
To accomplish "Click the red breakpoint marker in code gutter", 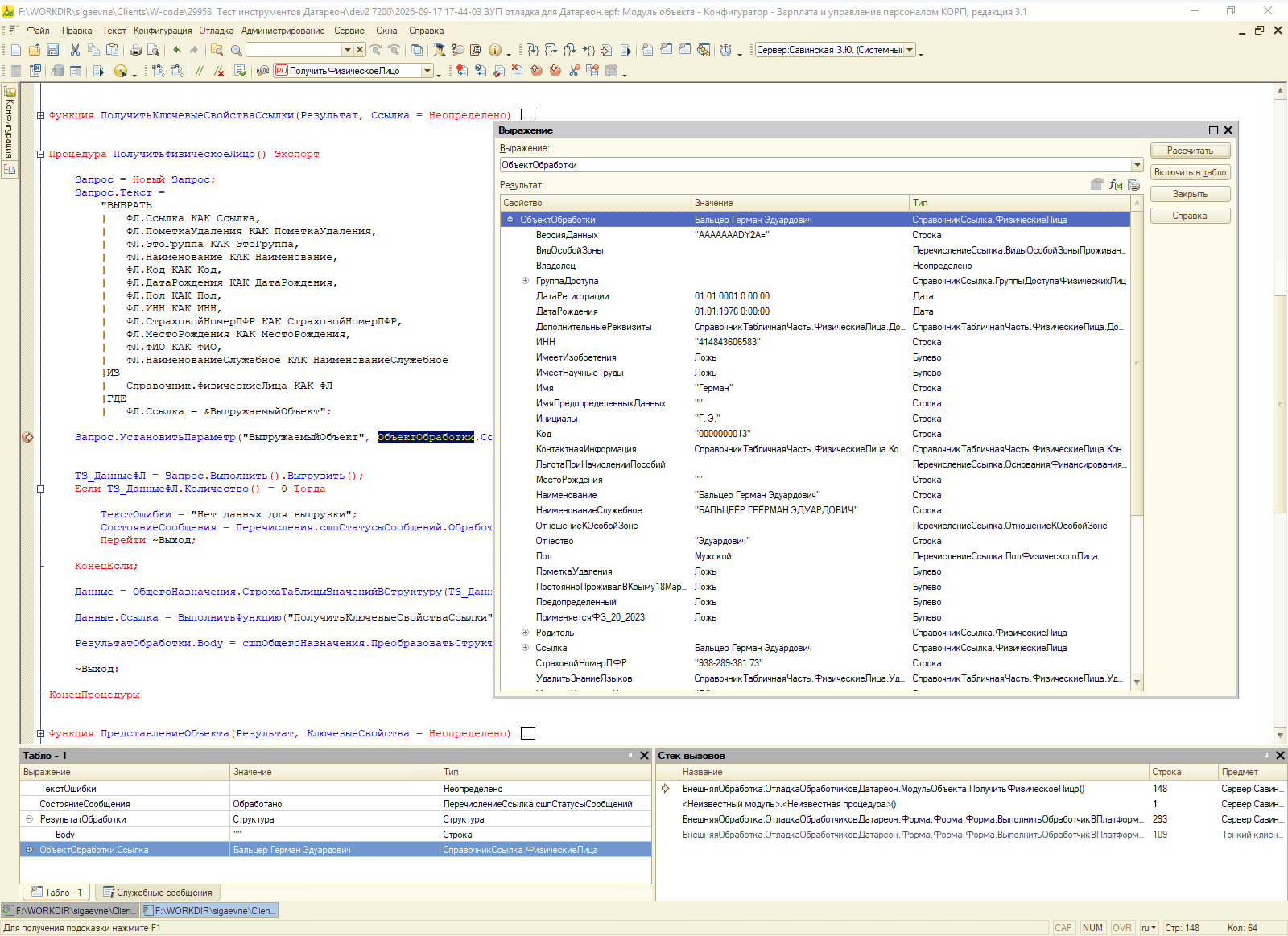I will (27, 437).
